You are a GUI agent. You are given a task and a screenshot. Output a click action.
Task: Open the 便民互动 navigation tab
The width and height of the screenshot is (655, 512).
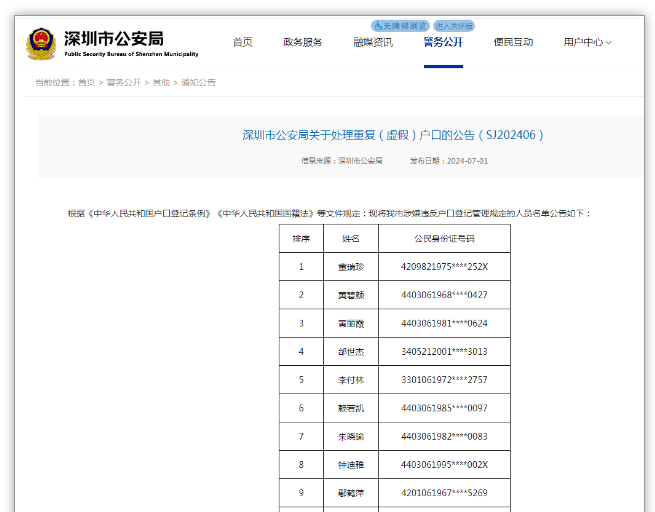pyautogui.click(x=513, y=42)
